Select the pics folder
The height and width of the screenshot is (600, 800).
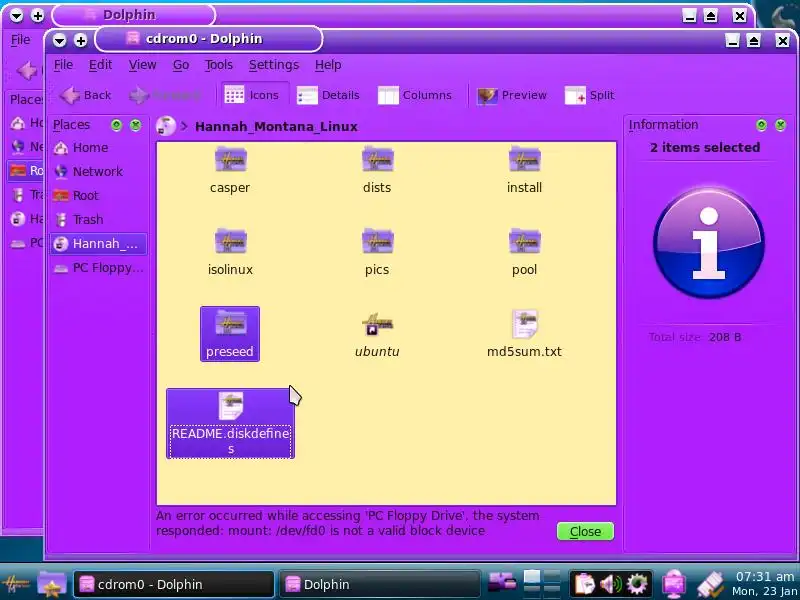(x=377, y=253)
